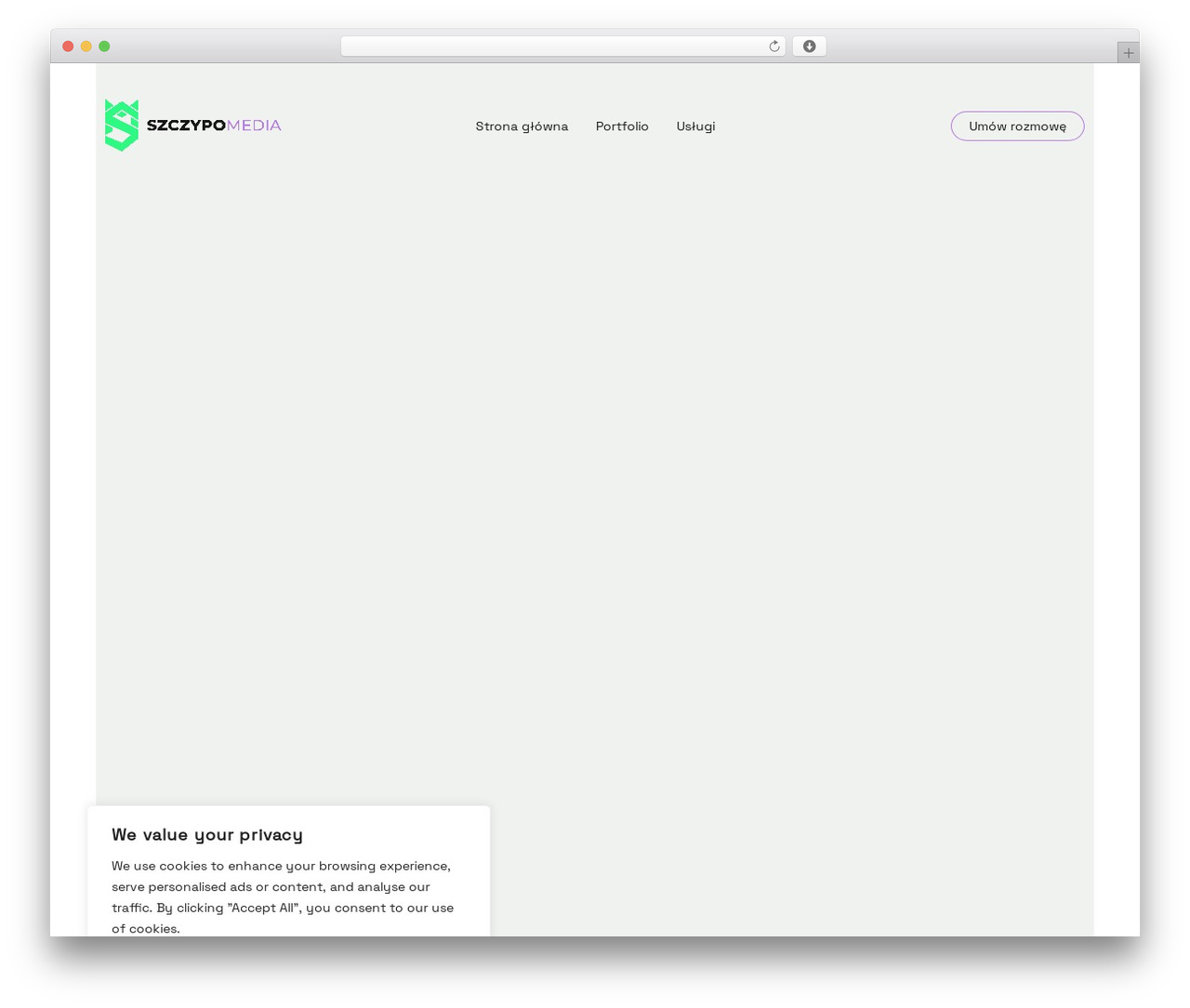Image resolution: width=1190 pixels, height=1008 pixels.
Task: Select the 'We value your privacy' heading
Action: (207, 835)
